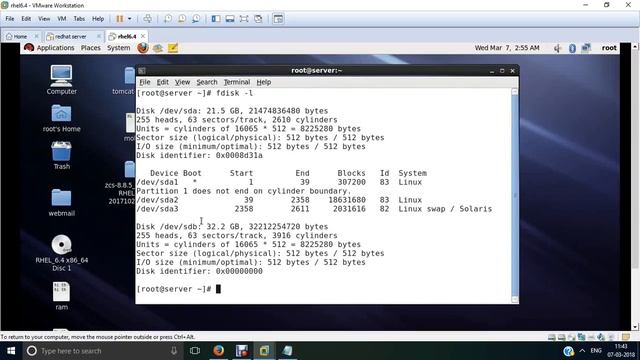The image size is (640, 360).
Task: Open VMware View menu
Action: click(44, 19)
